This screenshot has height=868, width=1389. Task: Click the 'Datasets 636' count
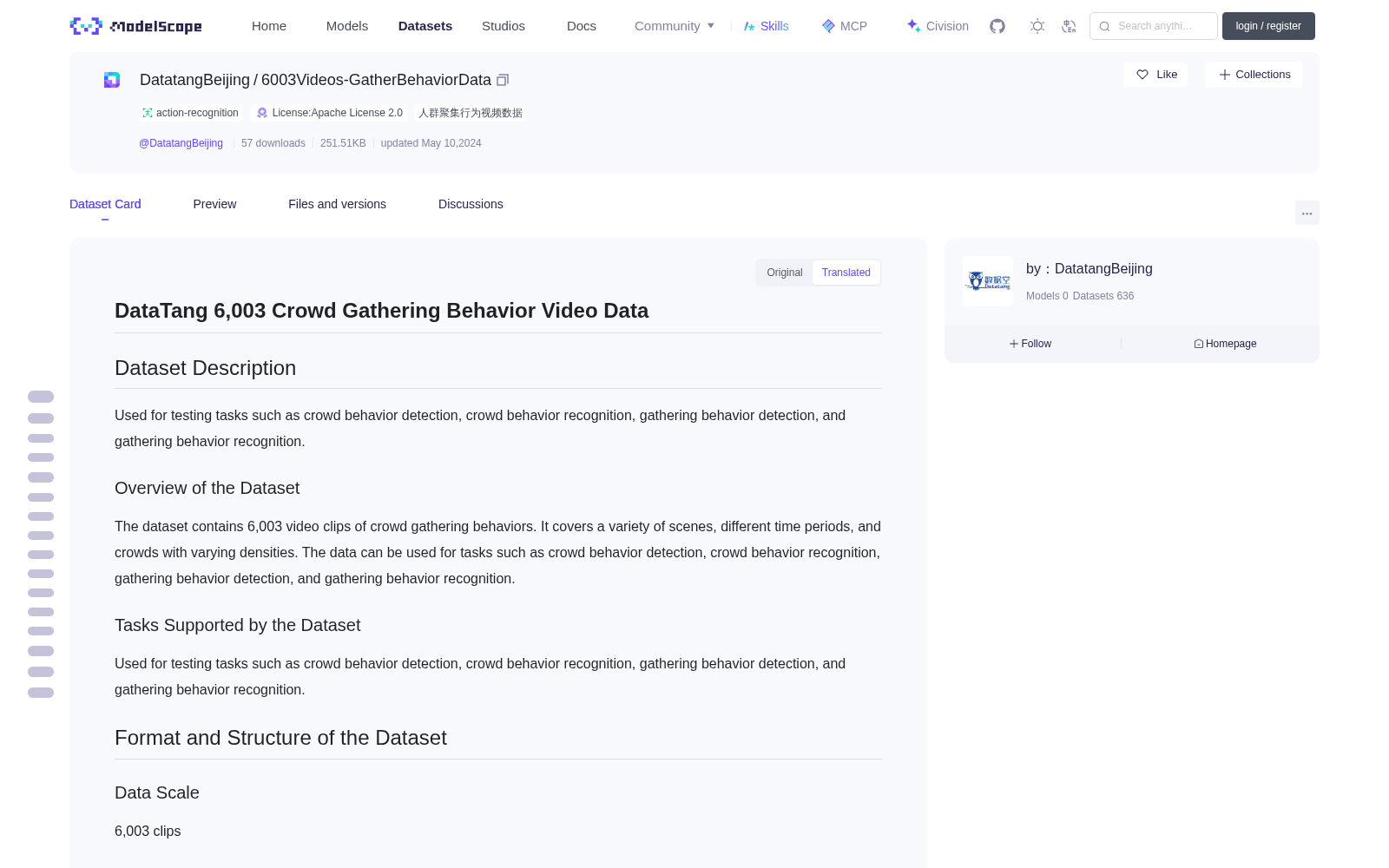(x=1103, y=296)
